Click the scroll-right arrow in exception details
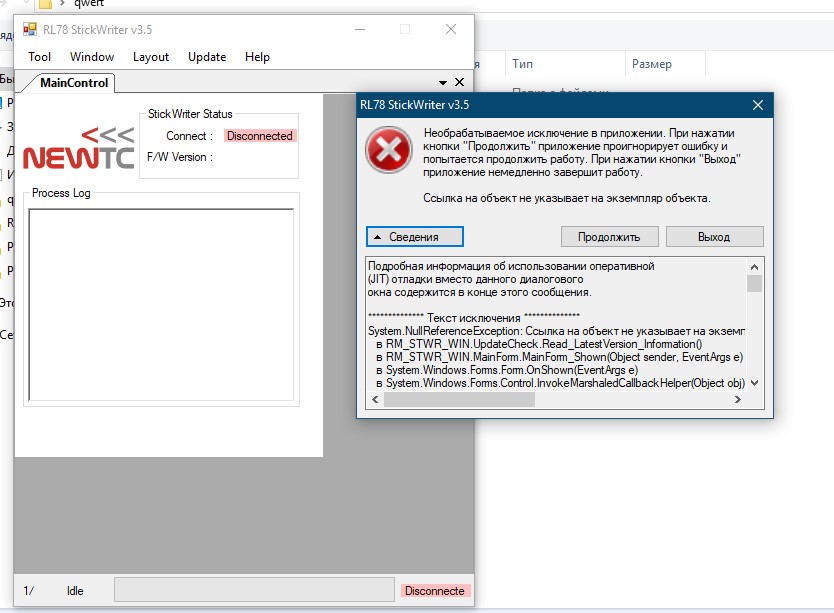The height and width of the screenshot is (613, 834). click(739, 400)
